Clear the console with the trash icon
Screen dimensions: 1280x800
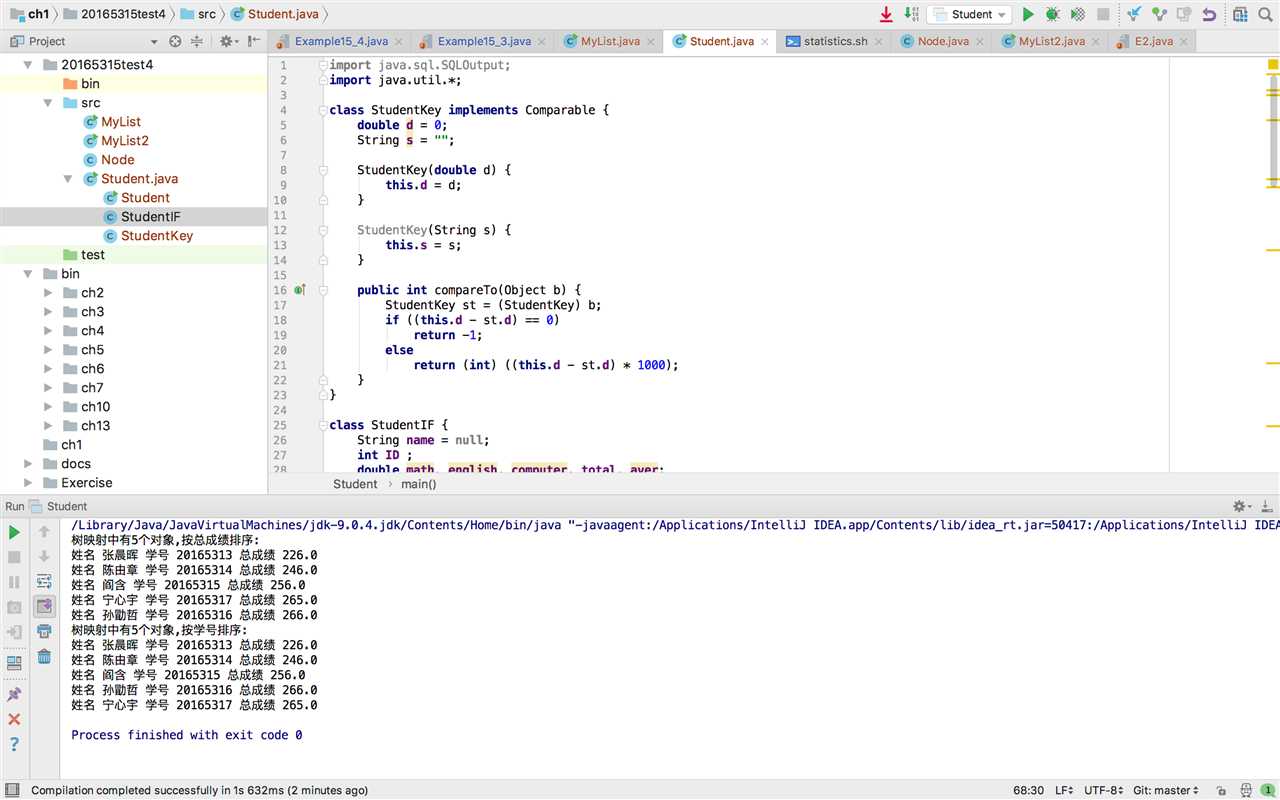(44, 656)
